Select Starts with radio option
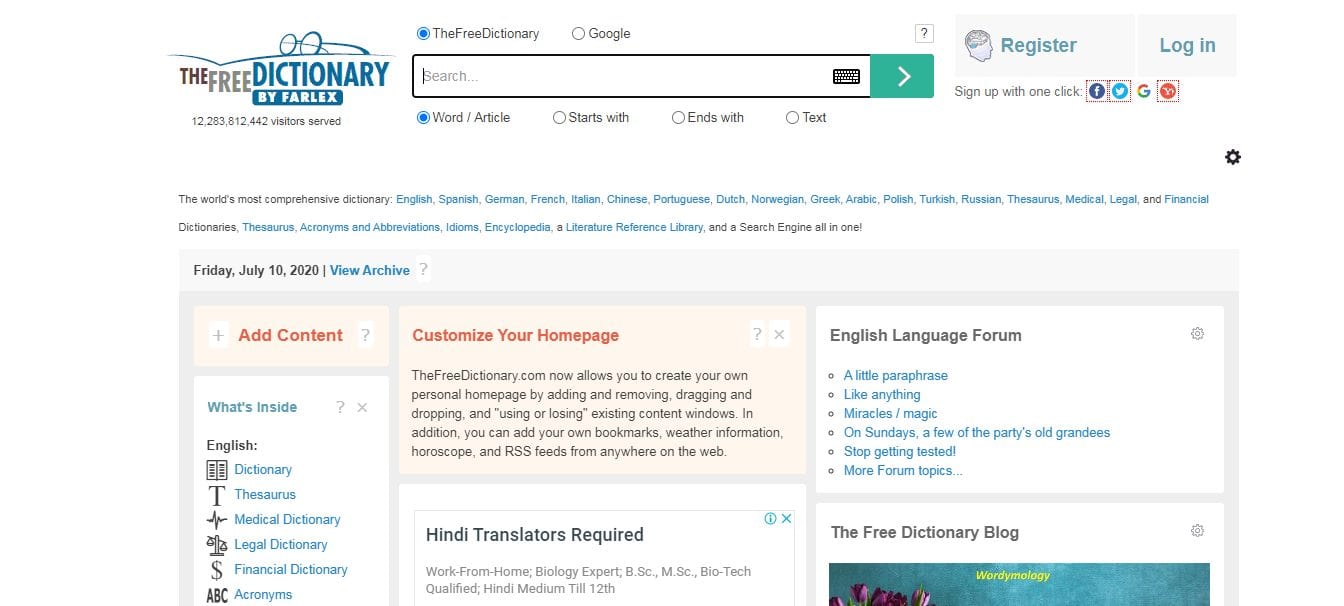 click(x=559, y=117)
